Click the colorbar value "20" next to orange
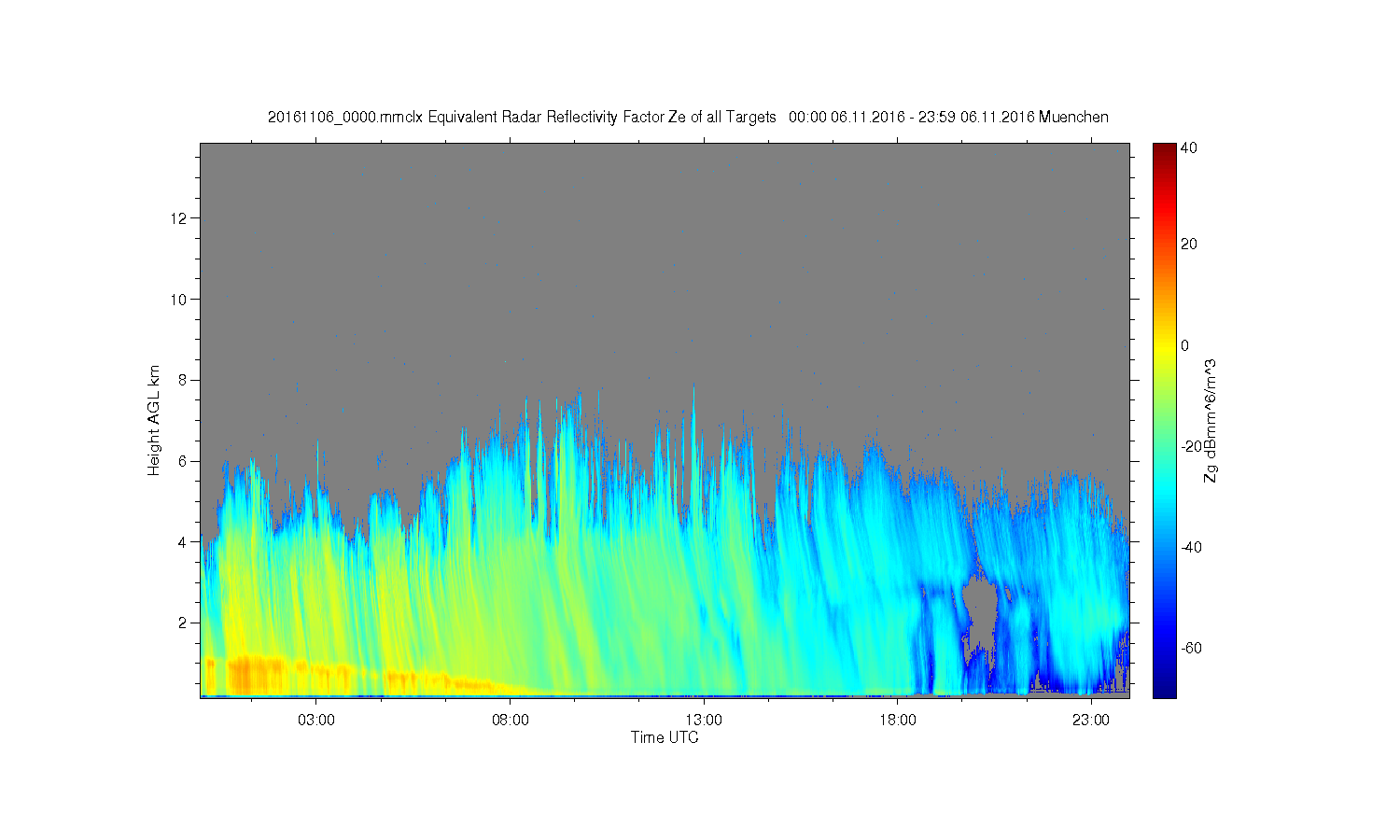This screenshot has width=1400, height=840. click(1189, 245)
